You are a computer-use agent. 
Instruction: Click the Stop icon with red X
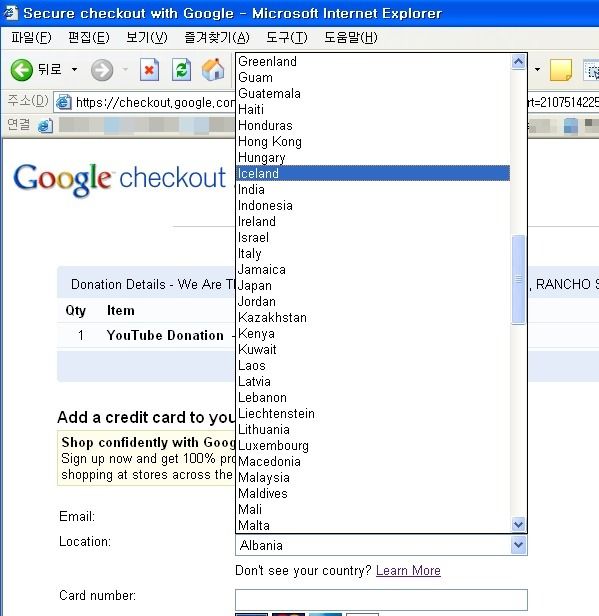point(149,70)
